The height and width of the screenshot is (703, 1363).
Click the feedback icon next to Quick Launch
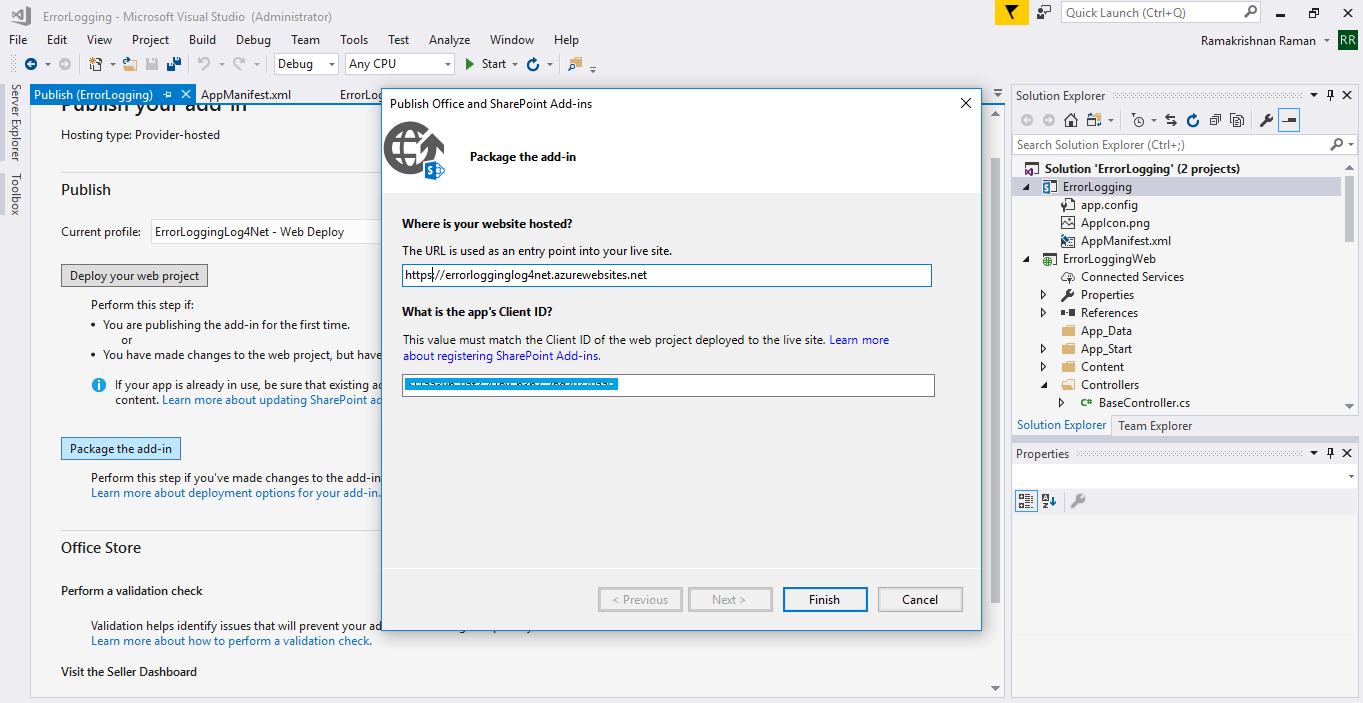pos(1044,12)
